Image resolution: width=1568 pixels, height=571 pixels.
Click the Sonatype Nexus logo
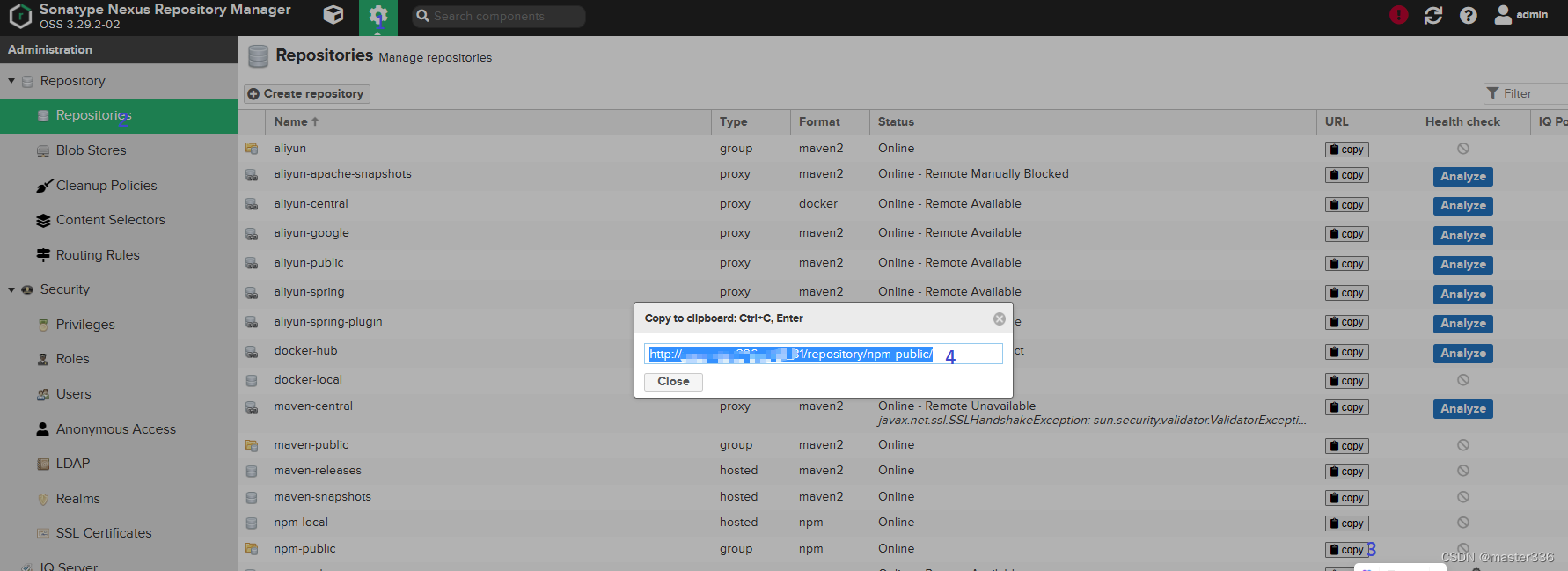20,16
